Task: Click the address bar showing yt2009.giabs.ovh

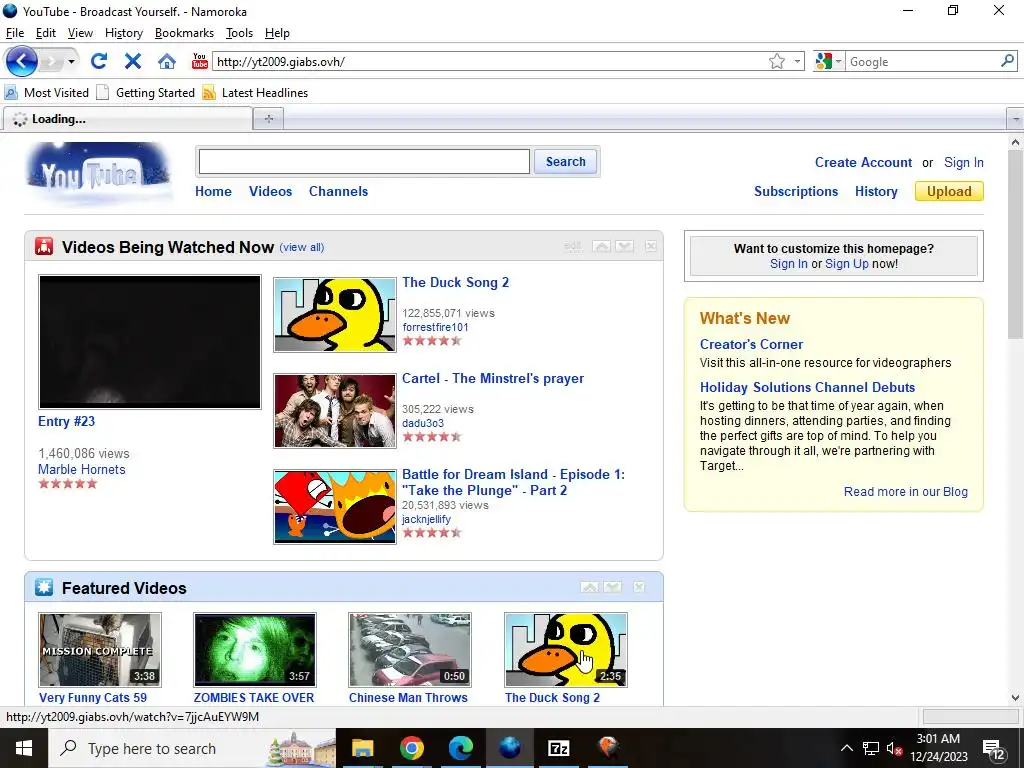Action: click(x=490, y=61)
